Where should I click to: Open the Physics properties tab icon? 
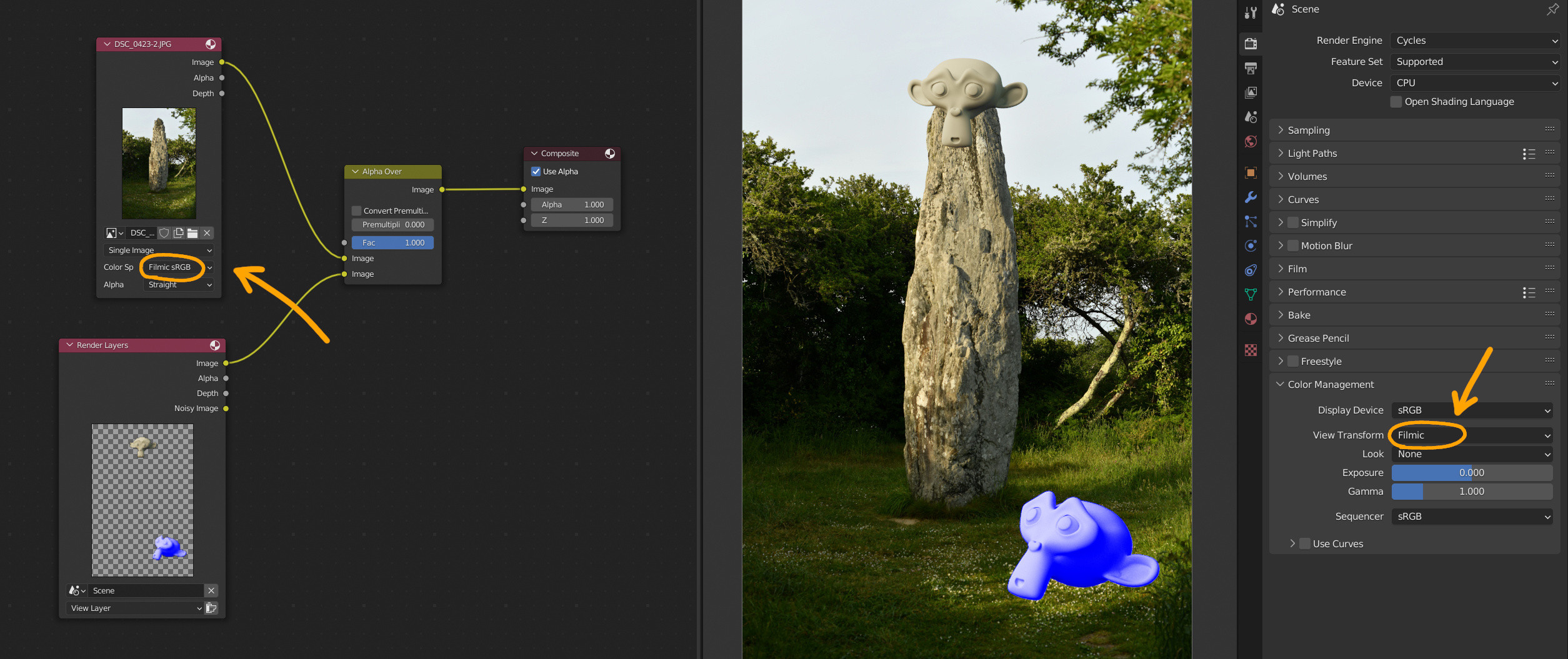[x=1251, y=245]
